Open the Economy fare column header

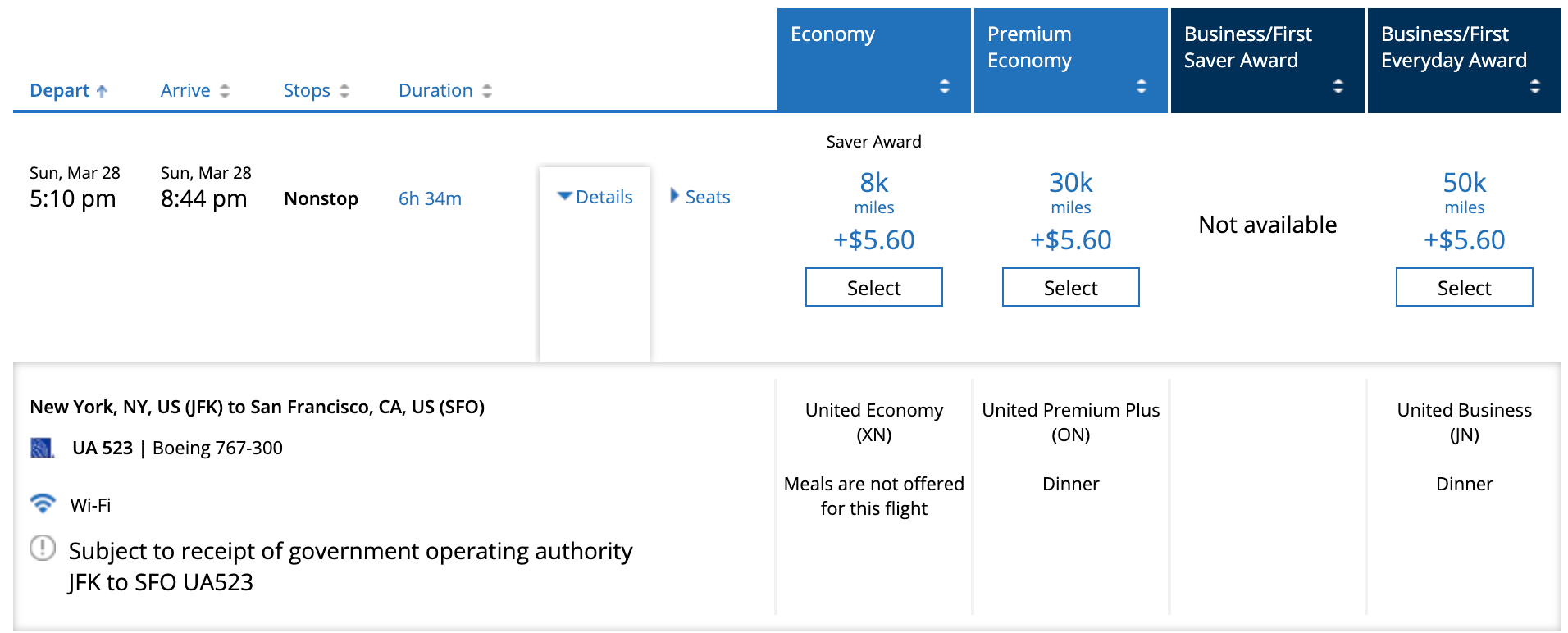click(x=874, y=61)
